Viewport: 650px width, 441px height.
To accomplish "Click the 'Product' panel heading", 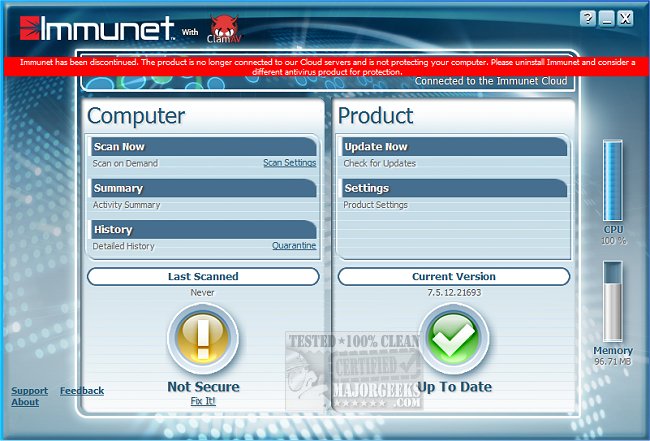I will (x=376, y=116).
